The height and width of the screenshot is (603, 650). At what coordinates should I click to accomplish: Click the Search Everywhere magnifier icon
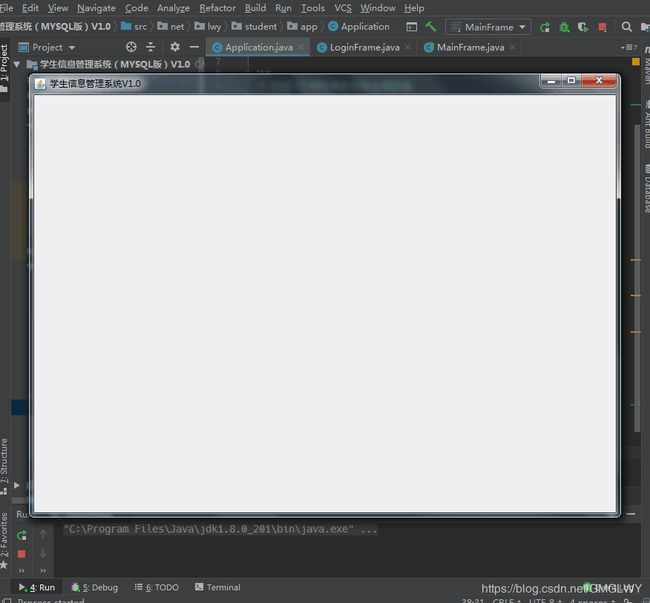626,27
